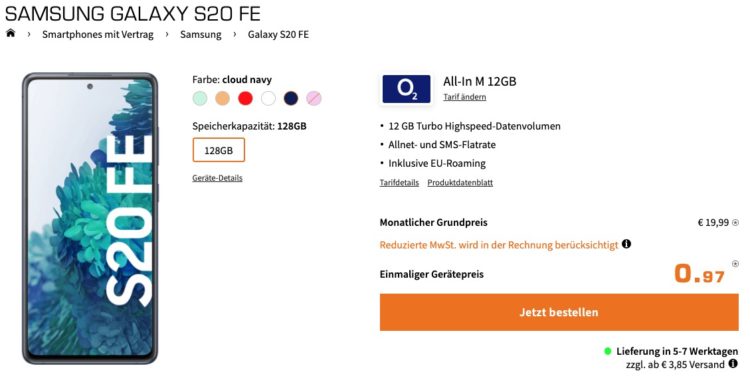Click the Jetzt bestellen button
This screenshot has width=750, height=378.
coord(559,312)
